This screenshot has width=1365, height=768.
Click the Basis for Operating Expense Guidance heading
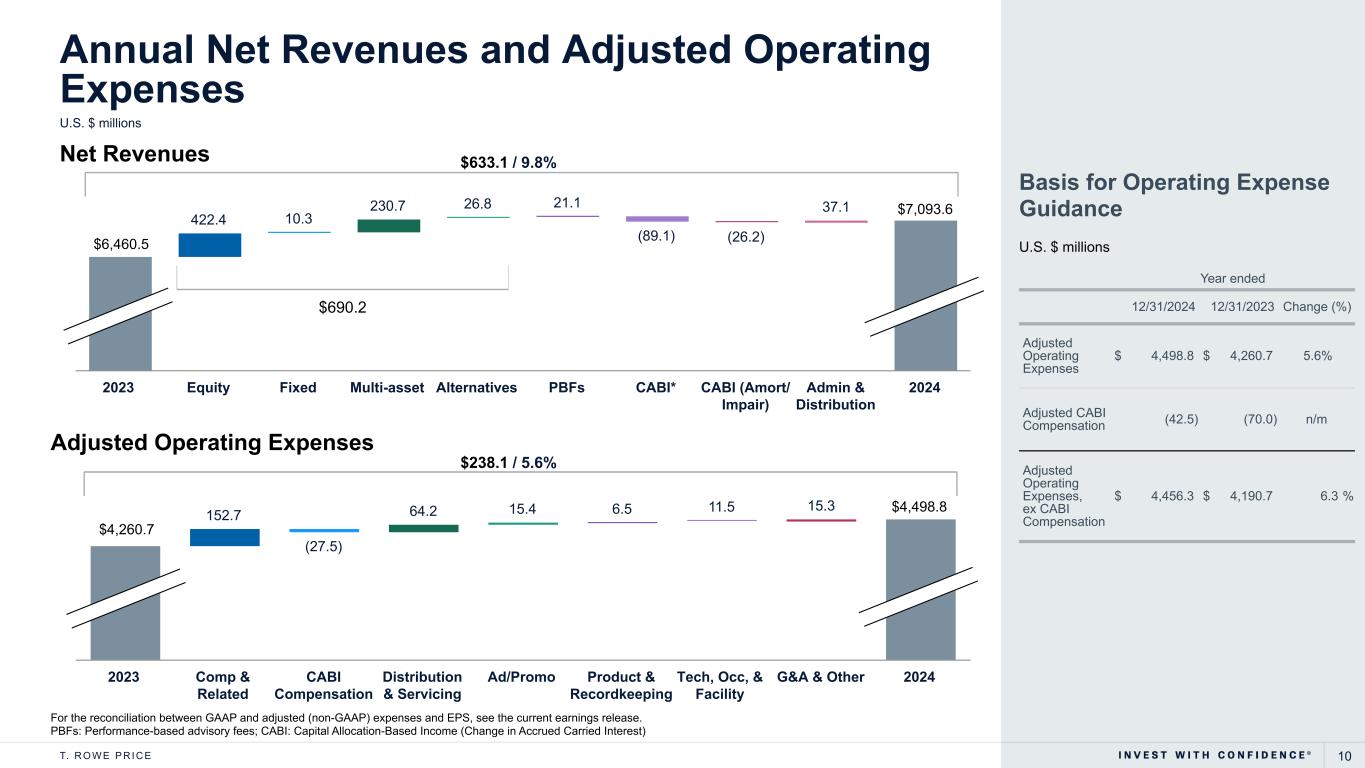click(1173, 195)
